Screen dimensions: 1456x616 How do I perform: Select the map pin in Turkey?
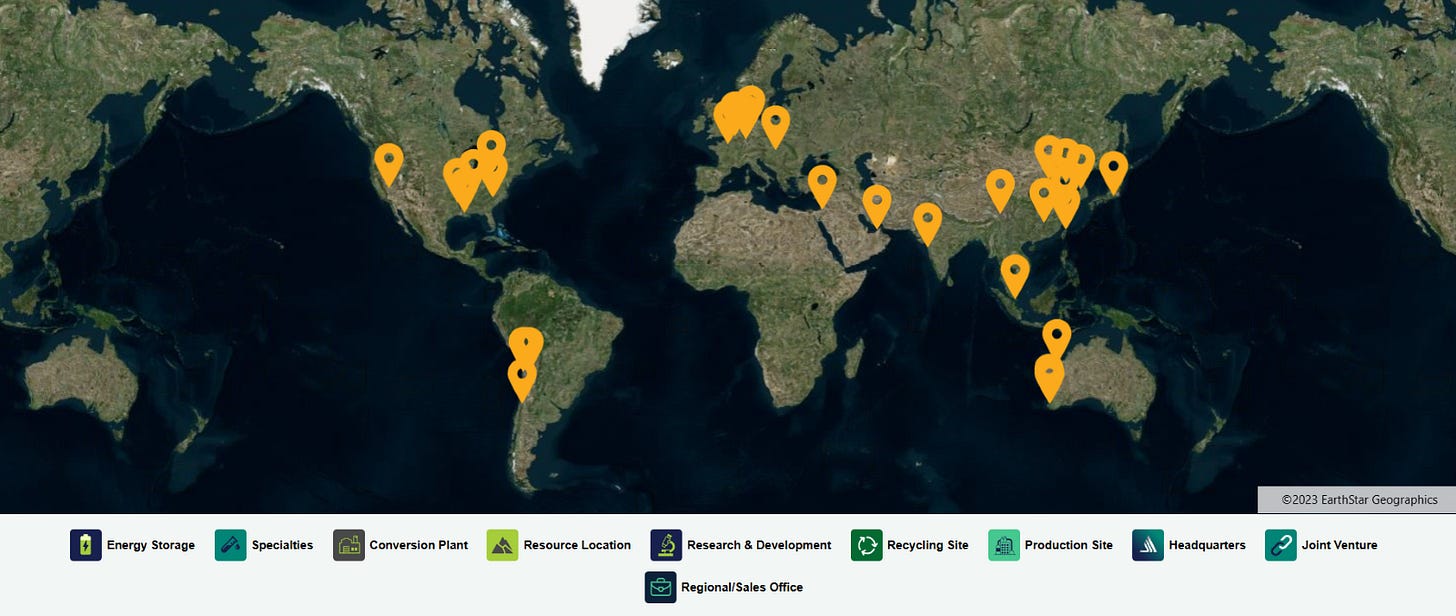(x=822, y=185)
